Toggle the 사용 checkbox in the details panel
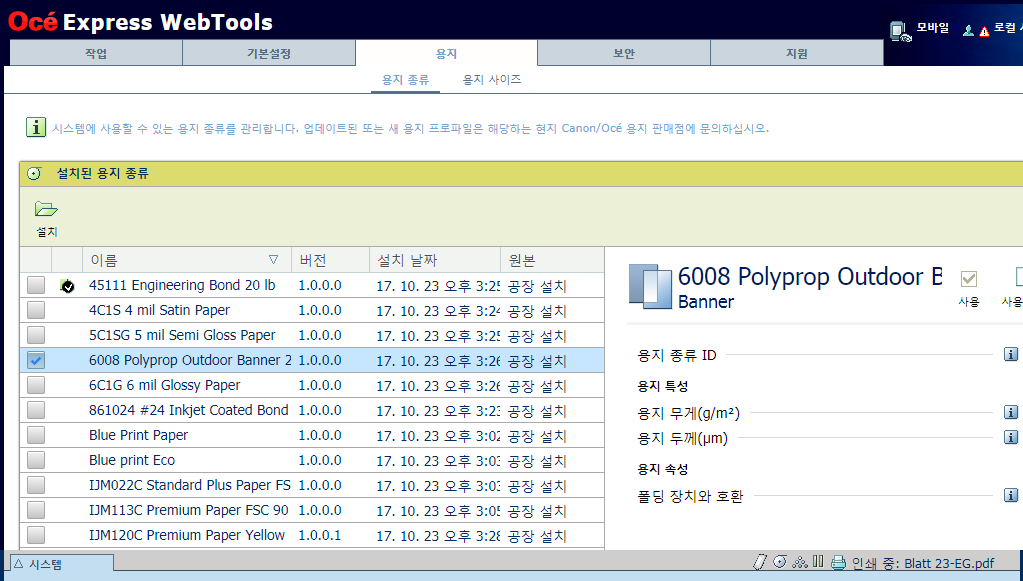 click(x=969, y=279)
